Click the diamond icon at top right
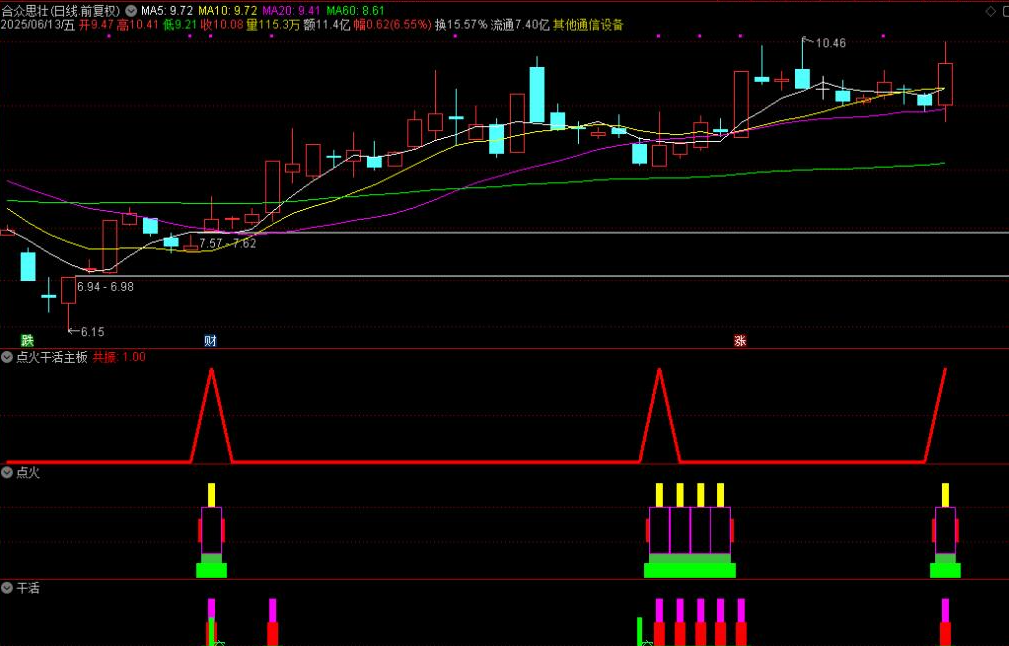The height and width of the screenshot is (646, 1009). 991,11
